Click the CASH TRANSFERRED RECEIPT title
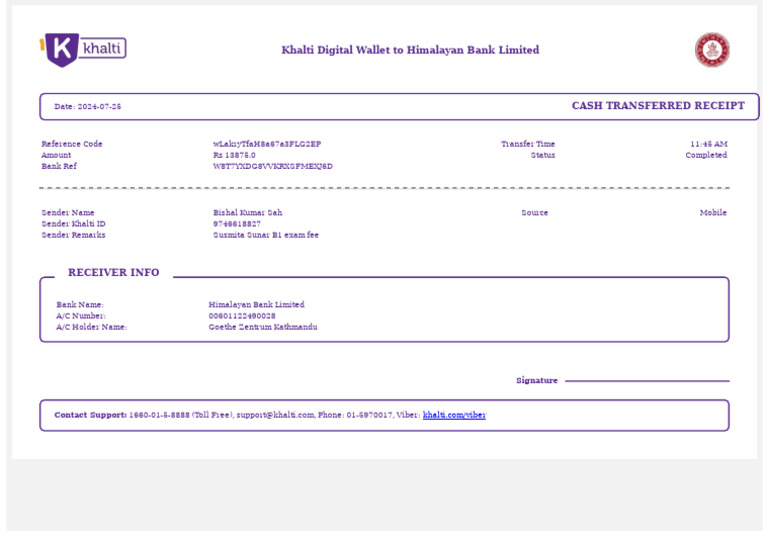768x543 pixels. click(658, 106)
